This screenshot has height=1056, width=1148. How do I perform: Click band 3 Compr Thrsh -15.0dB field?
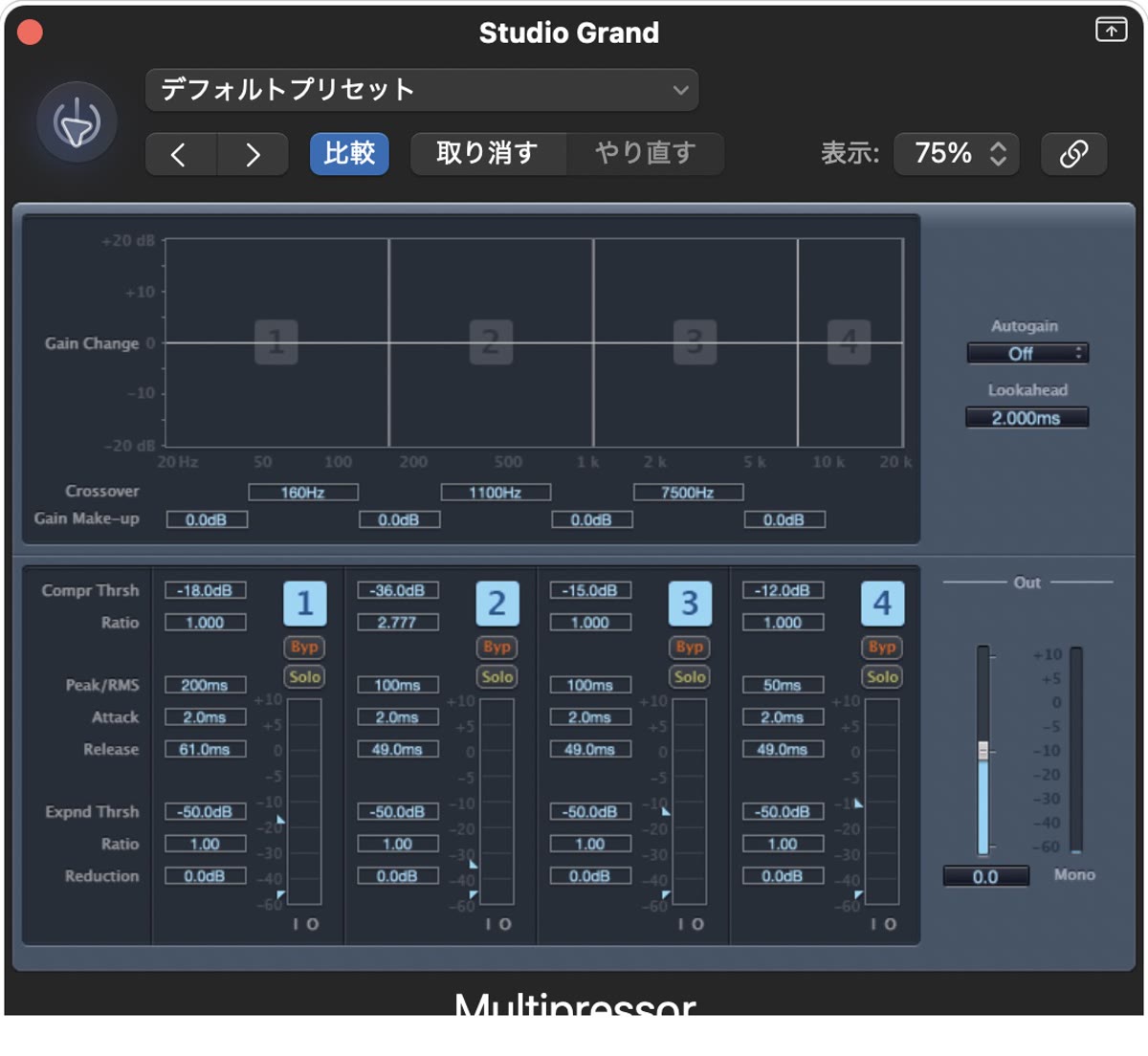590,590
